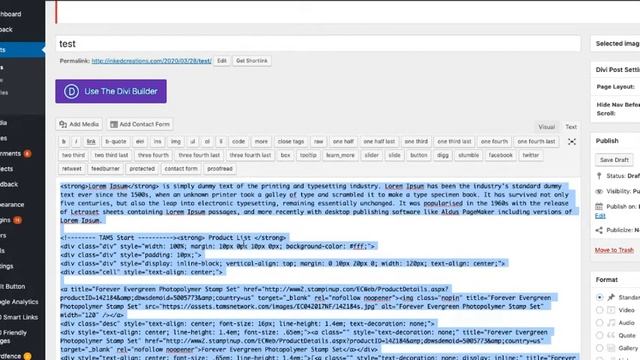
Task: Click the Standard format pin icon
Action: (611, 297)
